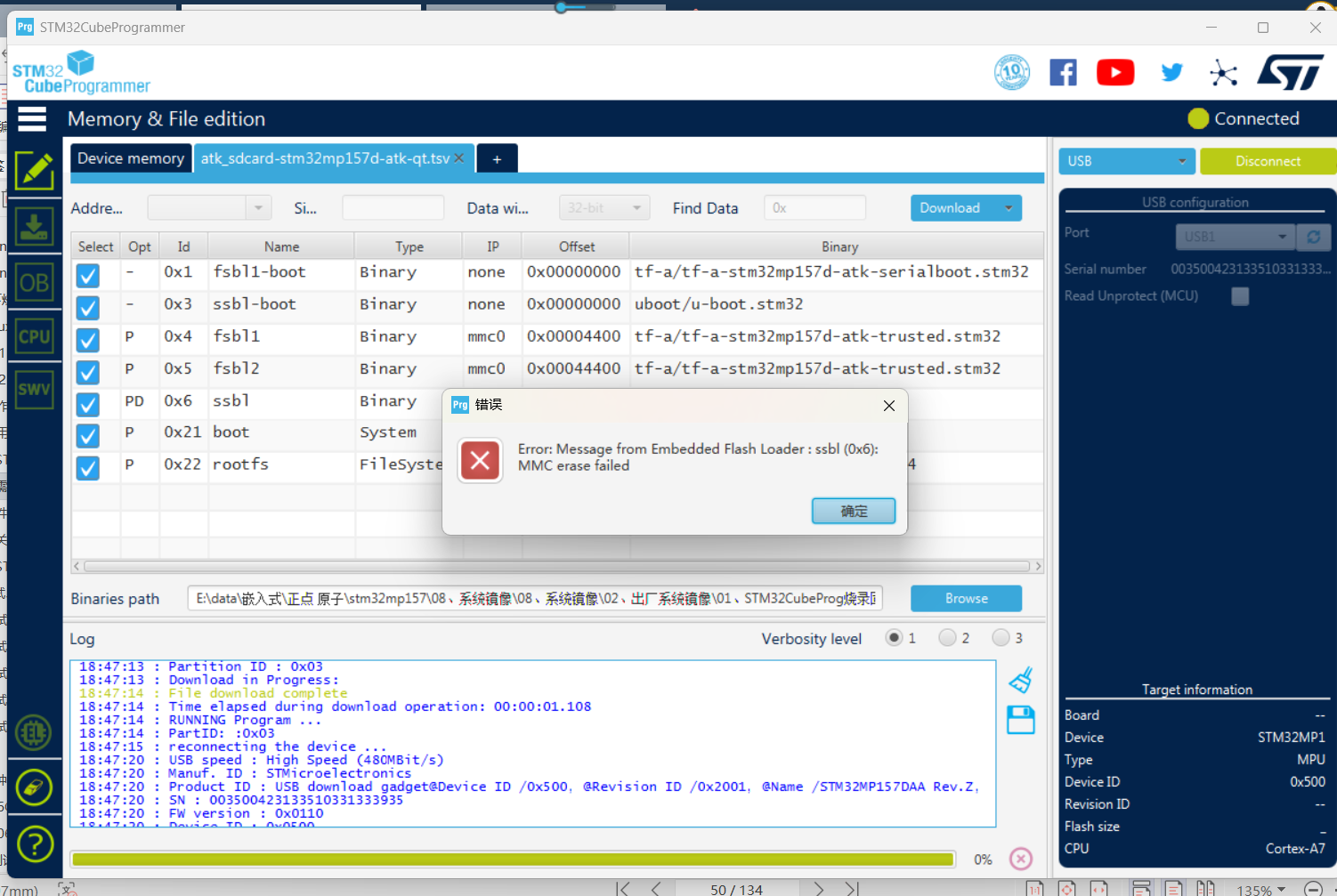
Task: Confirm the error dialog with 确定
Action: [x=854, y=511]
